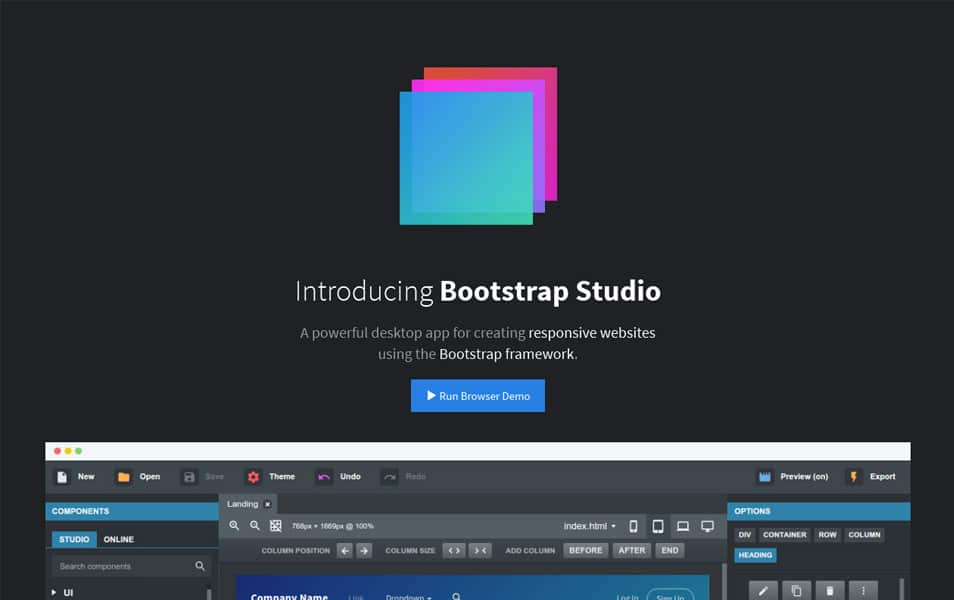Activate the desktop monitor preview toggle

[x=708, y=525]
